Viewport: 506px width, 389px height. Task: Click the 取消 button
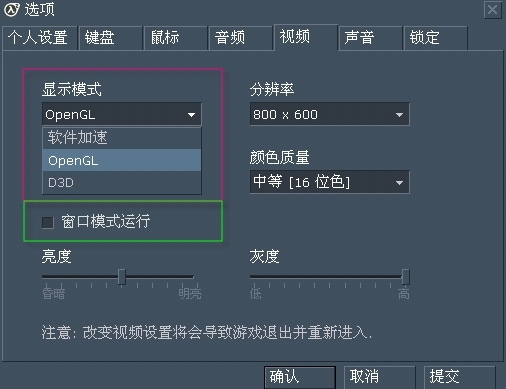click(380, 377)
